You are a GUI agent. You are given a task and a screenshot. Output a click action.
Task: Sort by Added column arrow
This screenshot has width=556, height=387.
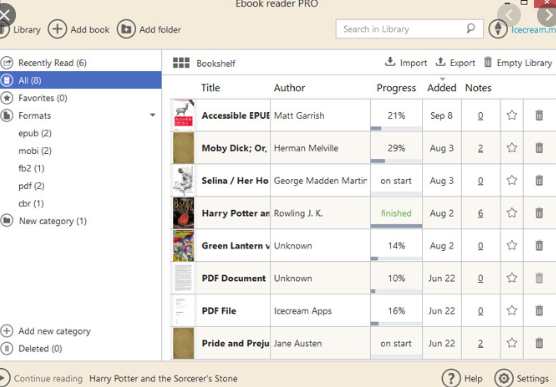tap(442, 79)
